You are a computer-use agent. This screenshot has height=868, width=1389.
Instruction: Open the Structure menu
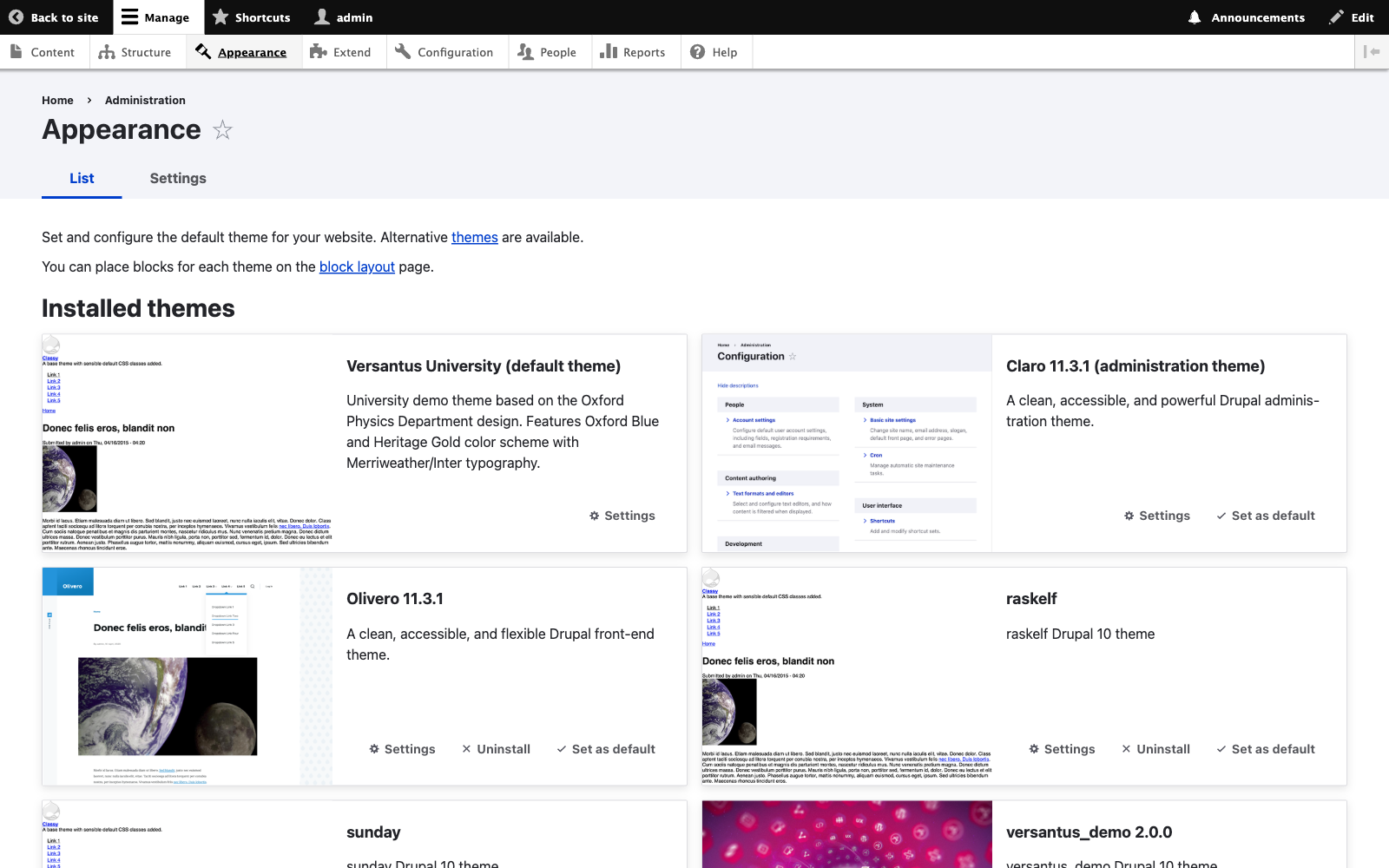pos(135,52)
